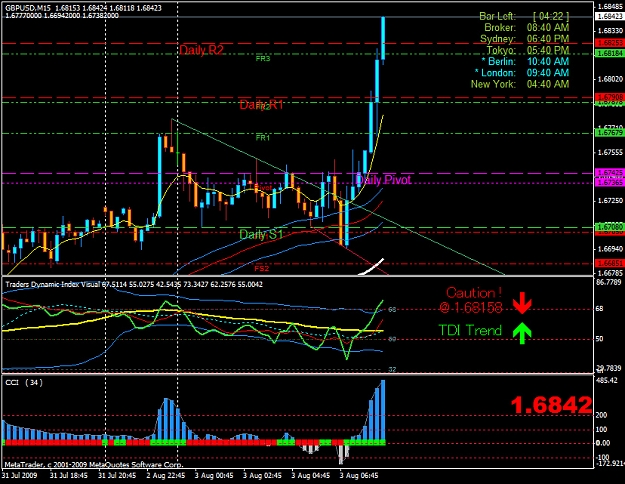
Task: Click the '06:40 PM' Sydney time
Action: (548, 39)
